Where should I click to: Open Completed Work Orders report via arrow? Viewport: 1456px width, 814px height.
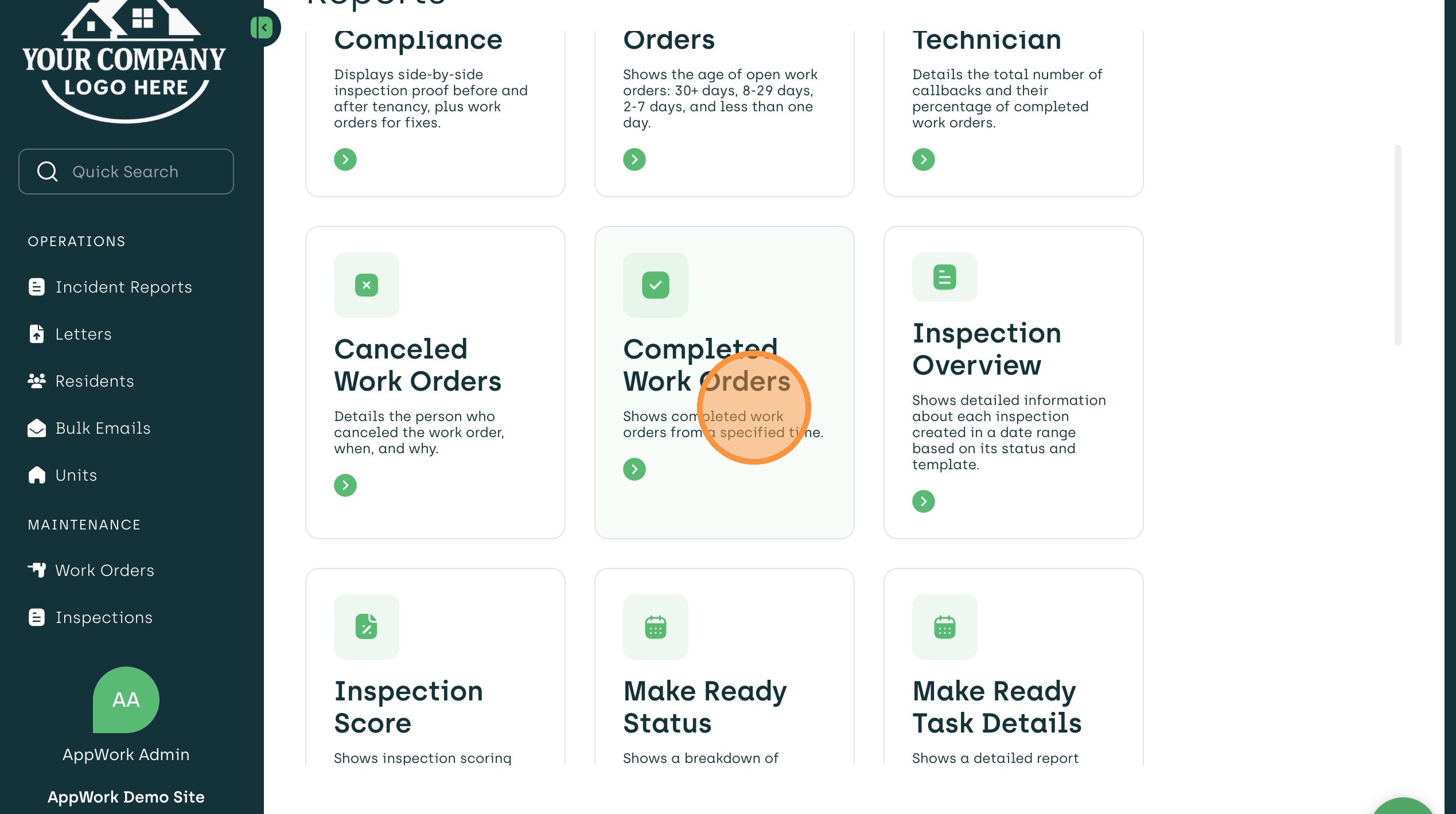click(634, 469)
